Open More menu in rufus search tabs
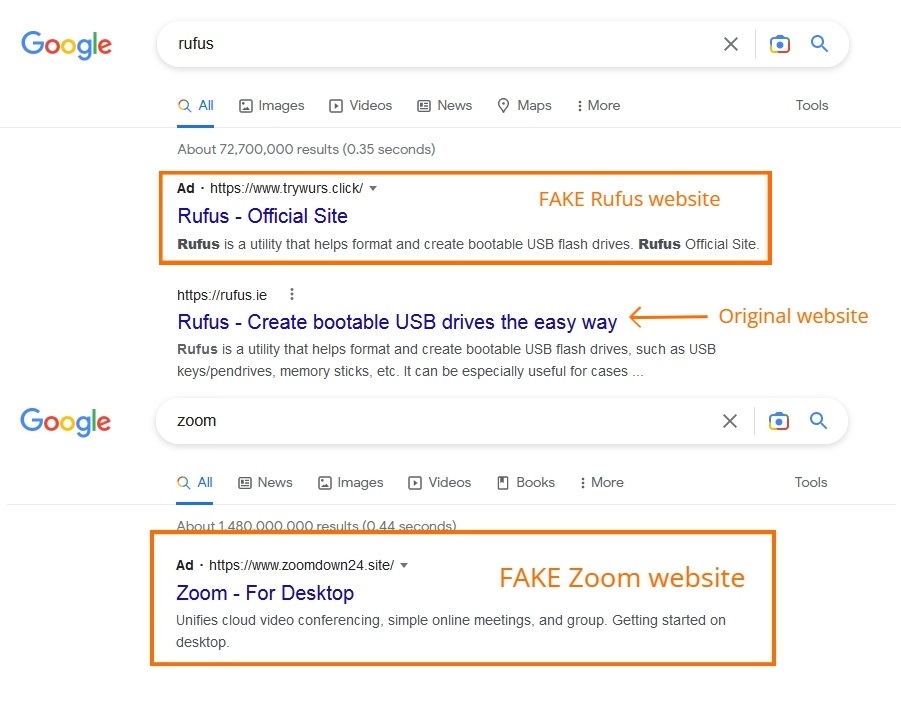The image size is (901, 727). [x=598, y=106]
